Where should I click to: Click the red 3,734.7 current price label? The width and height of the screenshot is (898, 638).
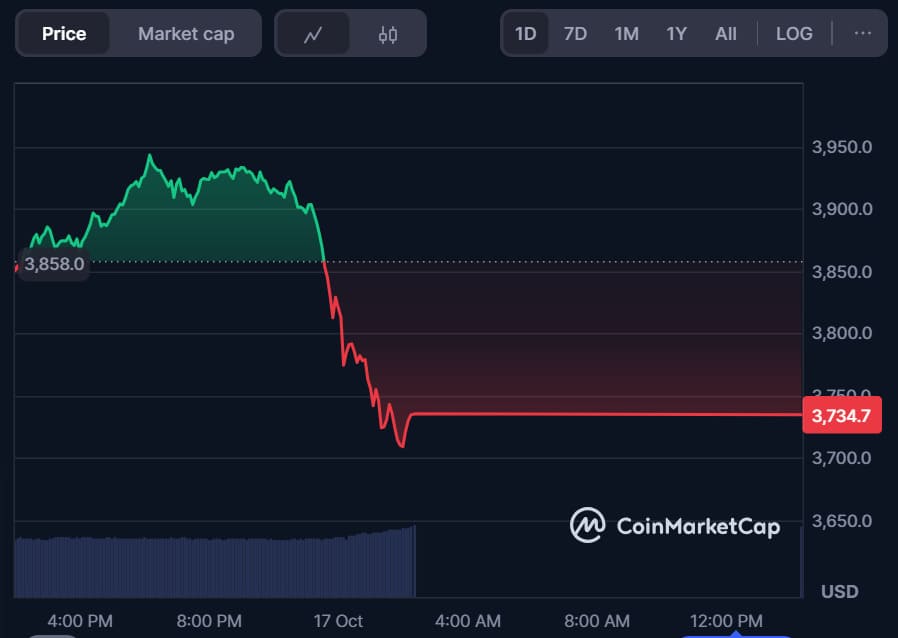point(842,415)
